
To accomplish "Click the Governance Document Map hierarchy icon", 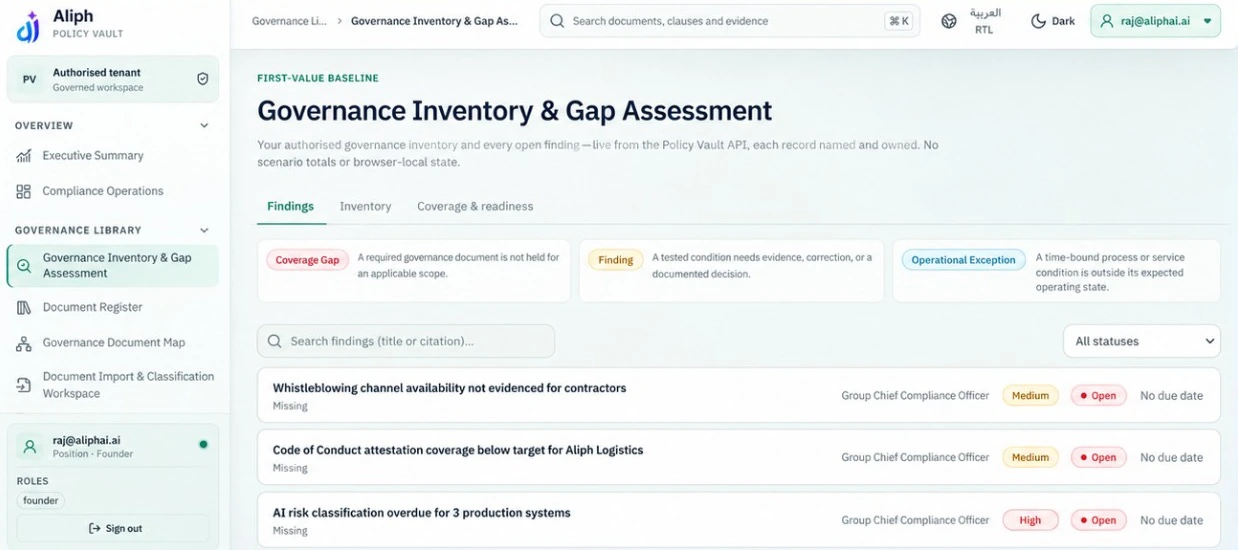I will [24, 343].
